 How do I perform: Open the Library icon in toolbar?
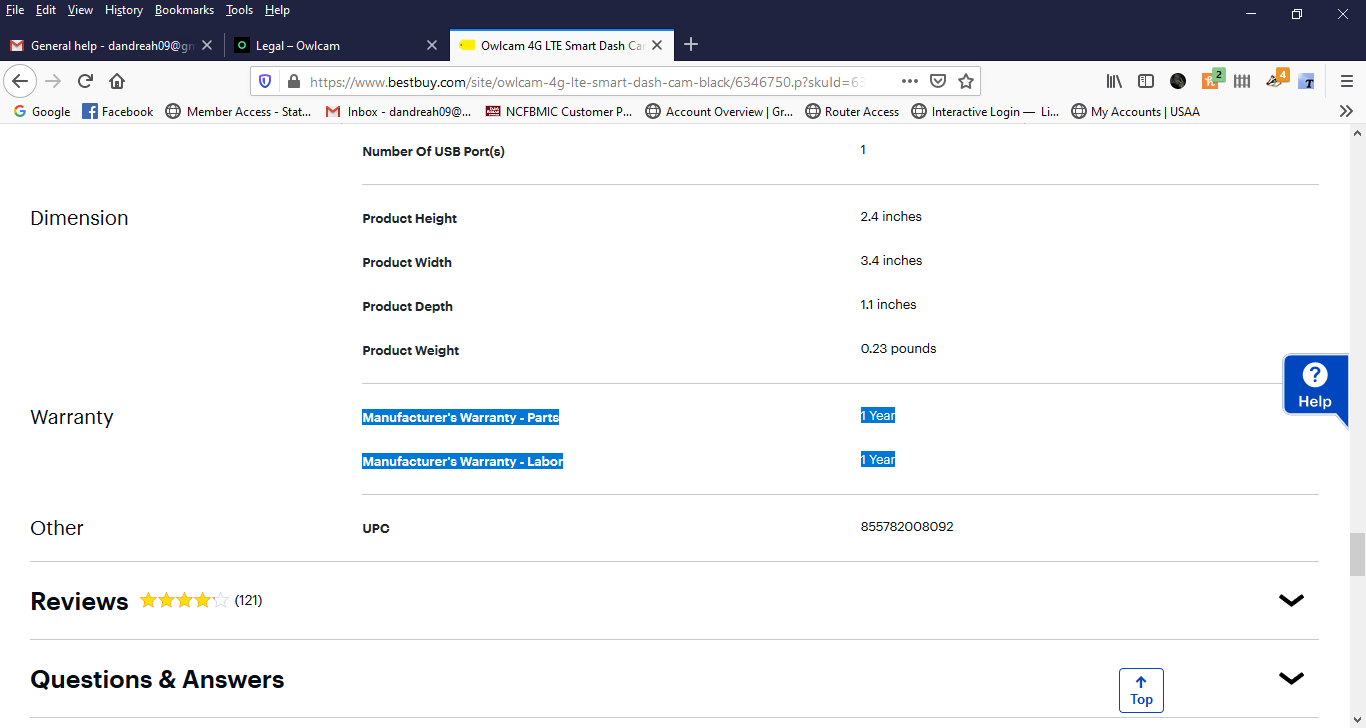pos(1114,81)
